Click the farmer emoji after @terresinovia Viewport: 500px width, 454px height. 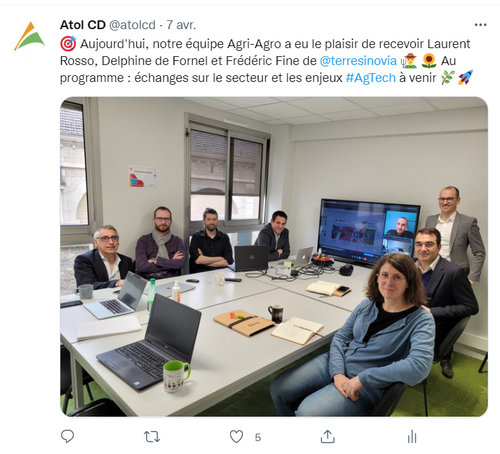(409, 61)
